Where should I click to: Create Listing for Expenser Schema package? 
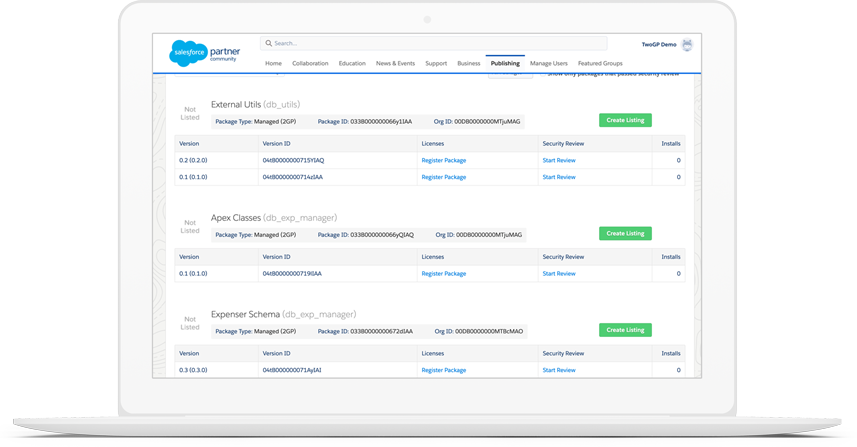[625, 330]
